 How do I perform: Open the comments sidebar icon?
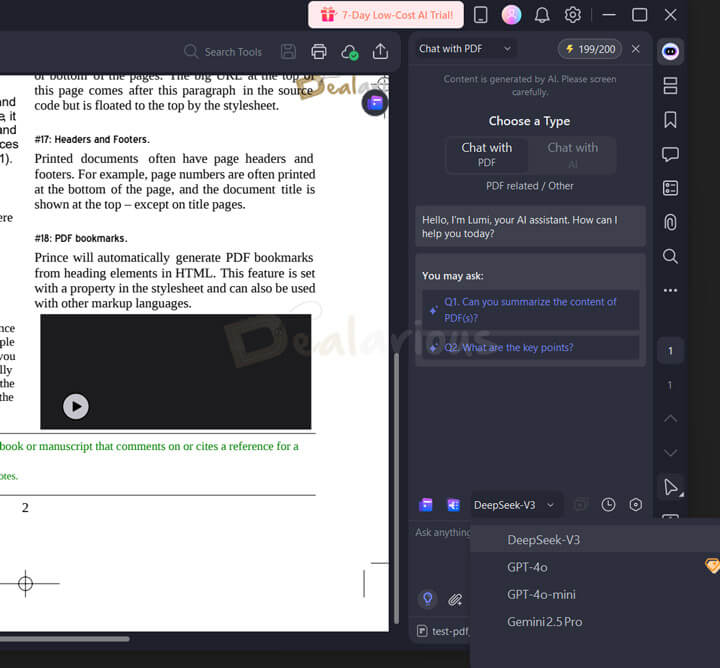(x=670, y=154)
